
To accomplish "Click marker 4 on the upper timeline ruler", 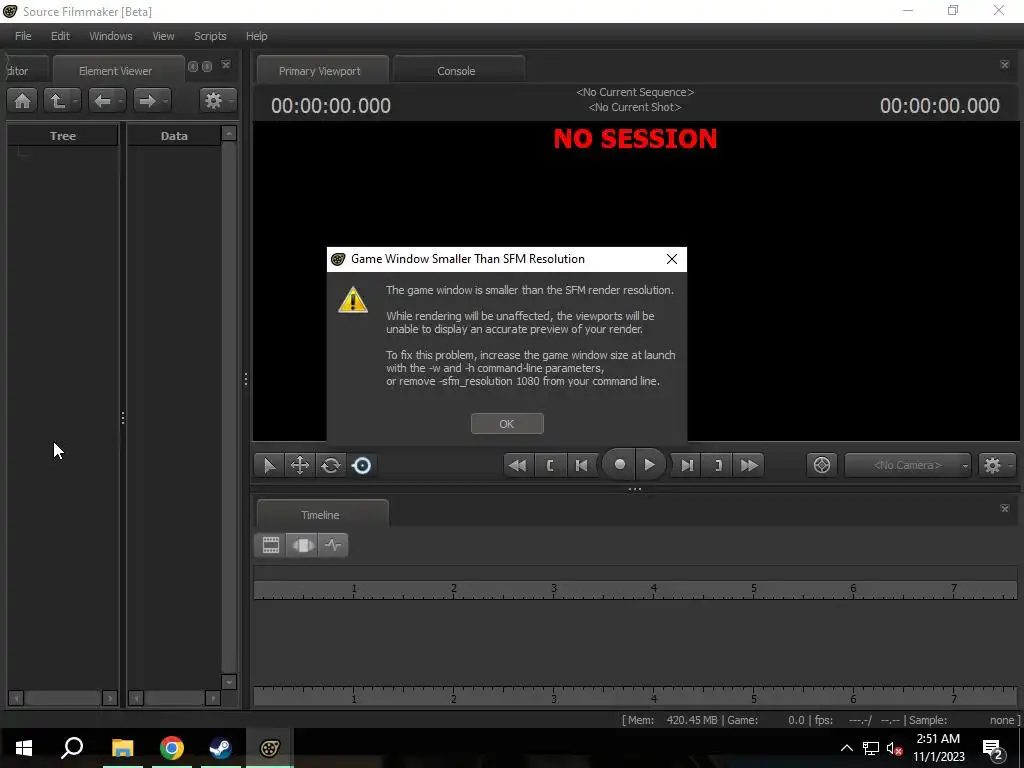I will coord(654,589).
